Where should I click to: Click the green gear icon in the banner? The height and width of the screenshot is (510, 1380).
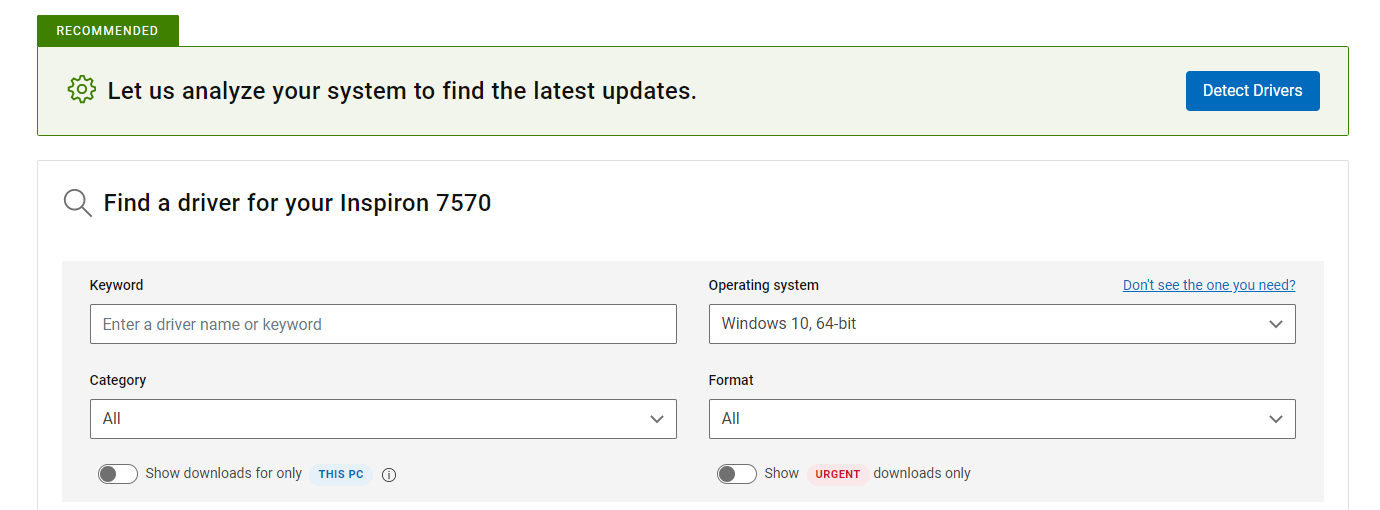pos(81,90)
